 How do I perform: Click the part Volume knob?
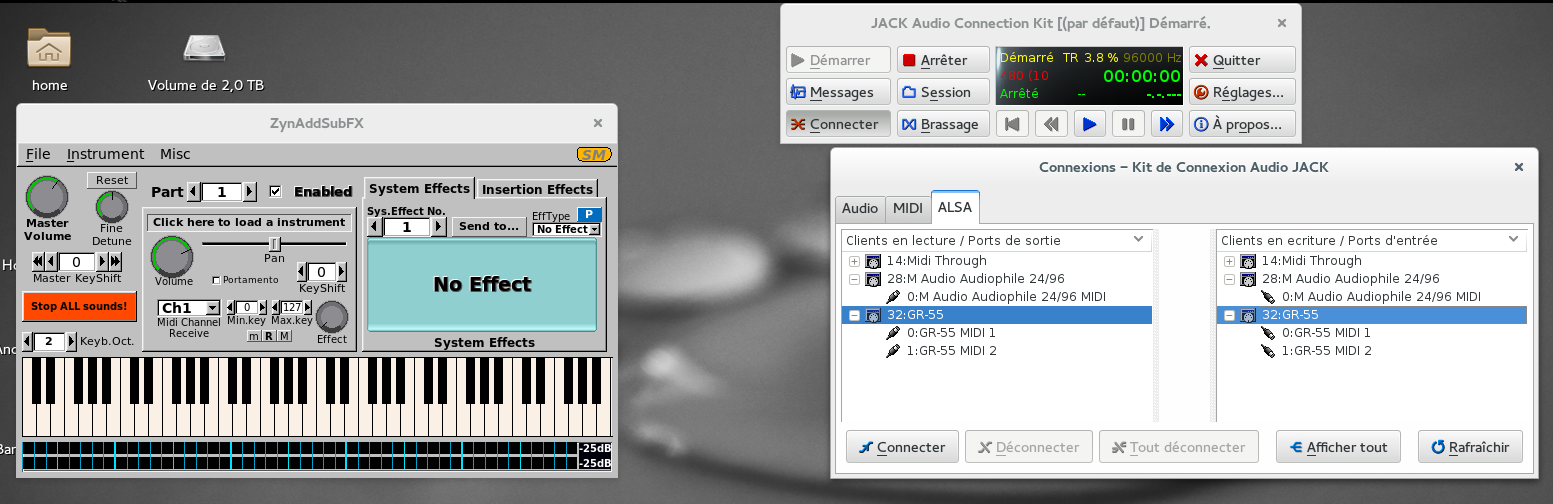pyautogui.click(x=172, y=257)
